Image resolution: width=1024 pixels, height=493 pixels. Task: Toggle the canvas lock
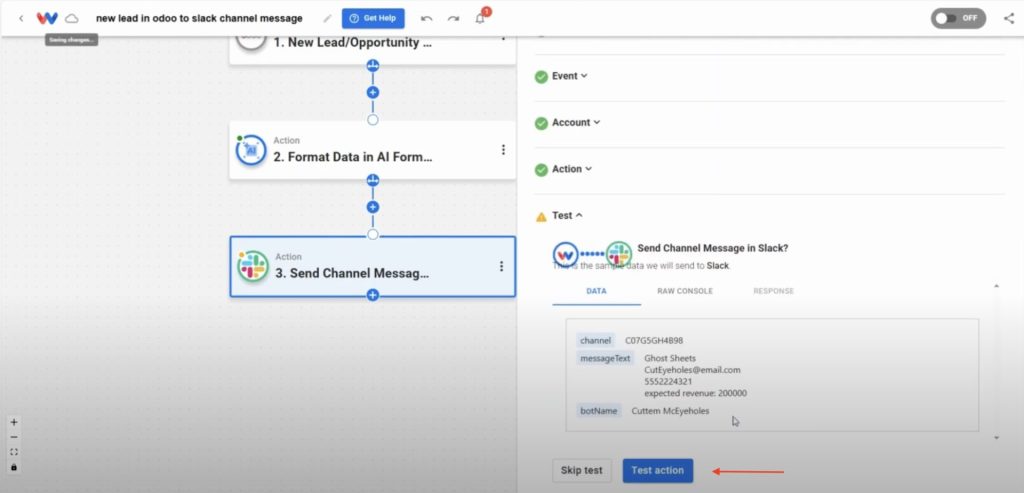(14, 467)
